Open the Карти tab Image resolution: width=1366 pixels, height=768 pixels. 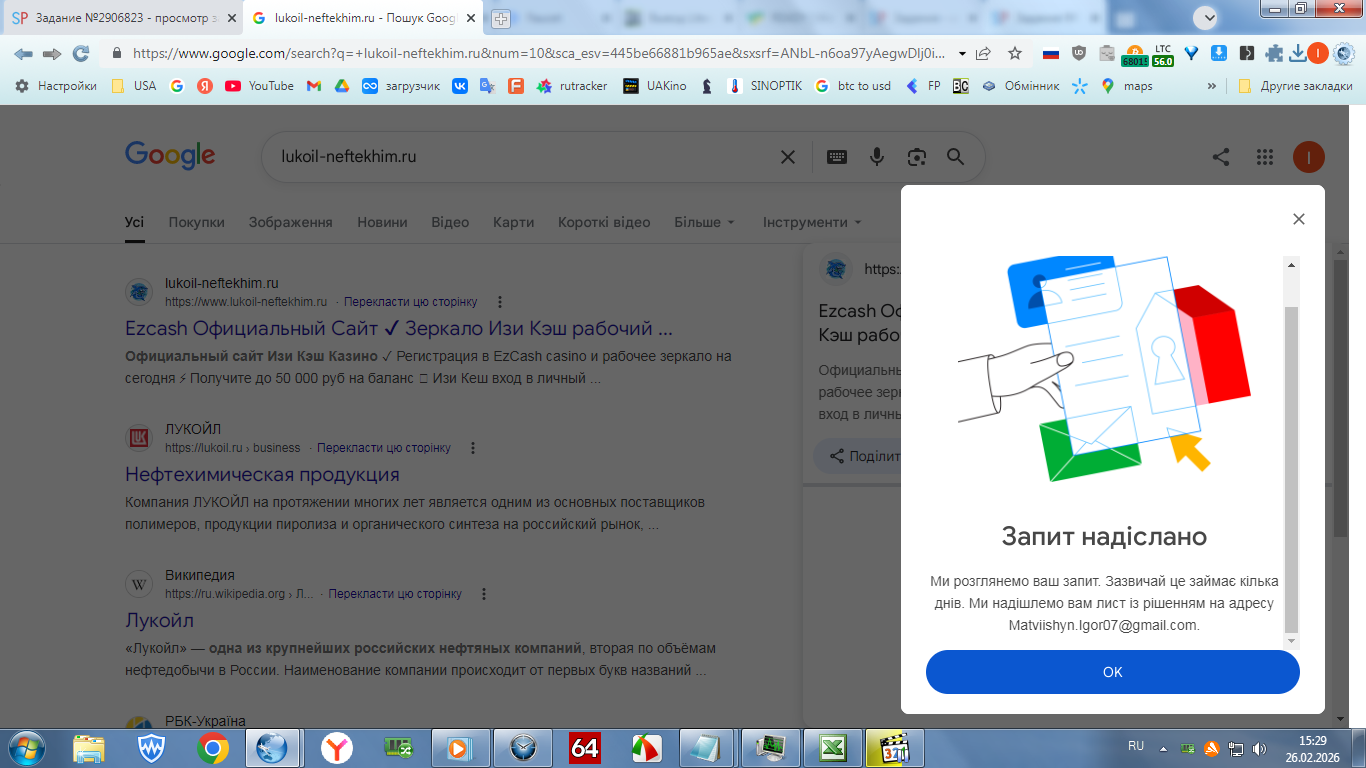[514, 222]
